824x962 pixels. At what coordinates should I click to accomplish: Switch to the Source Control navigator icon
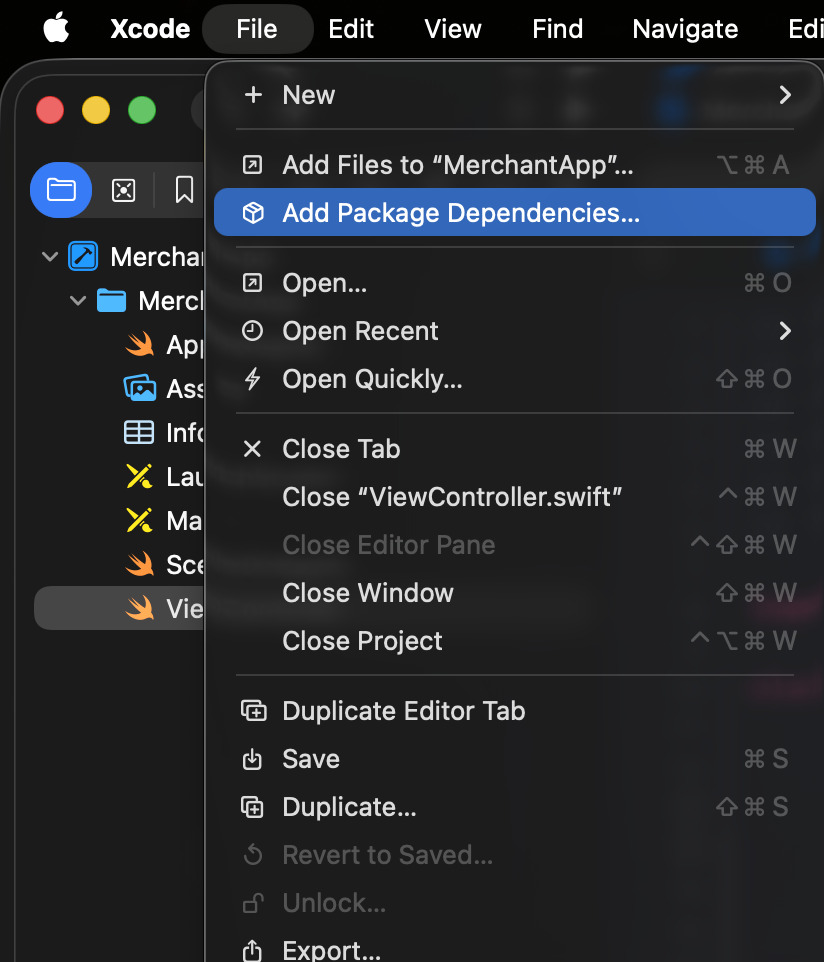tap(123, 190)
